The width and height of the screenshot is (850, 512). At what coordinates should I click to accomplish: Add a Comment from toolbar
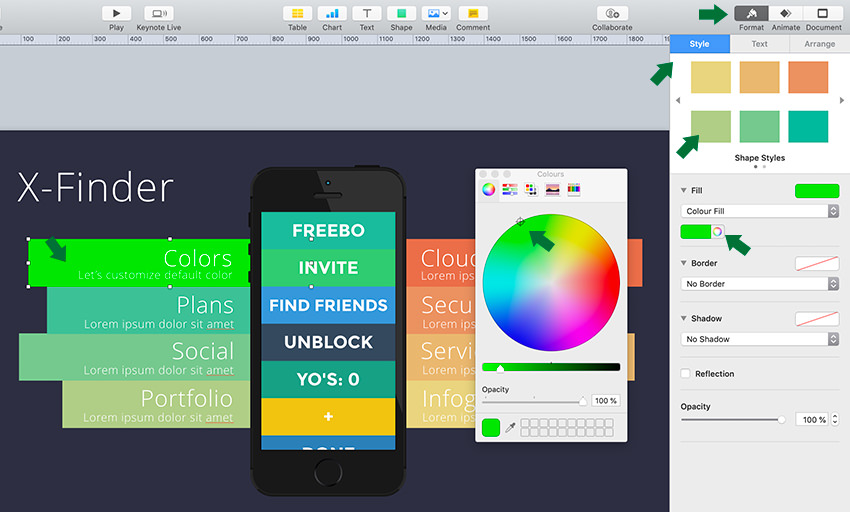[473, 14]
